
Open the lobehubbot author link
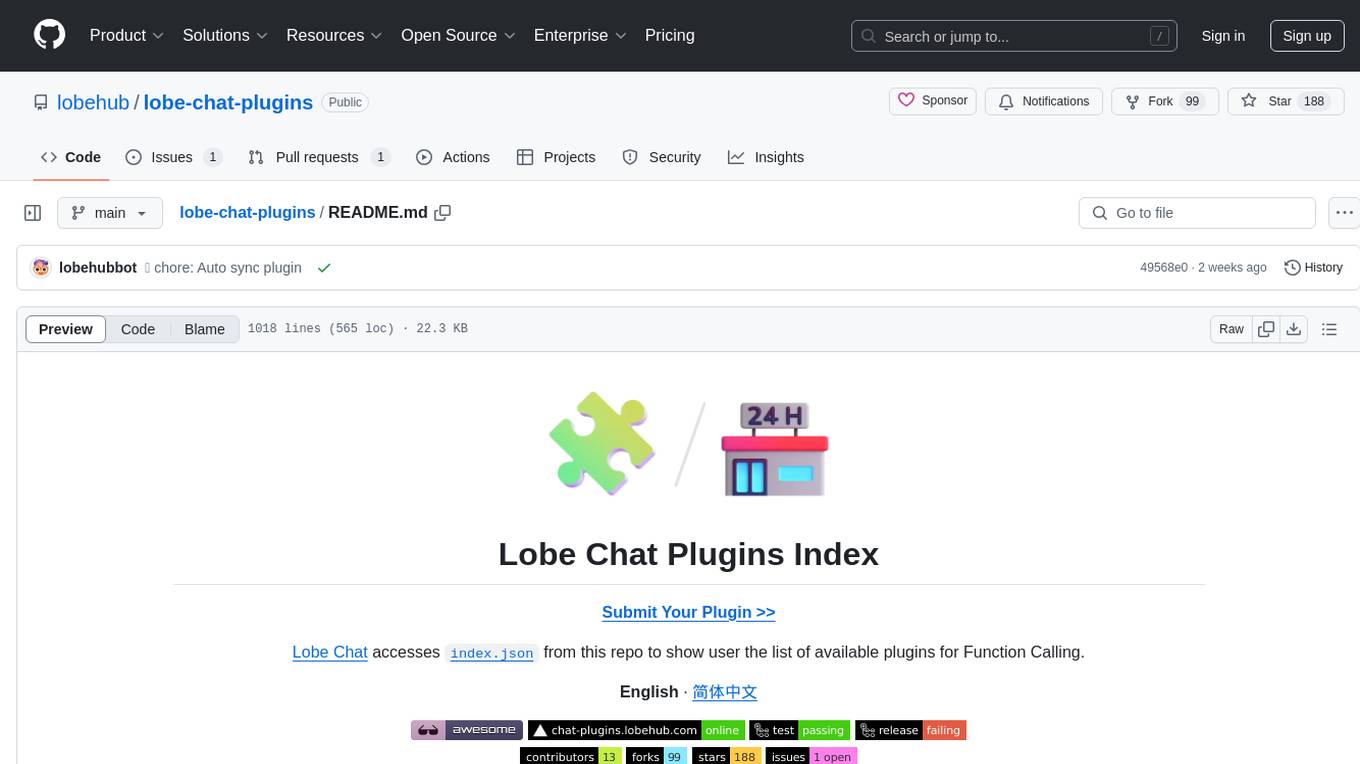pos(98,268)
